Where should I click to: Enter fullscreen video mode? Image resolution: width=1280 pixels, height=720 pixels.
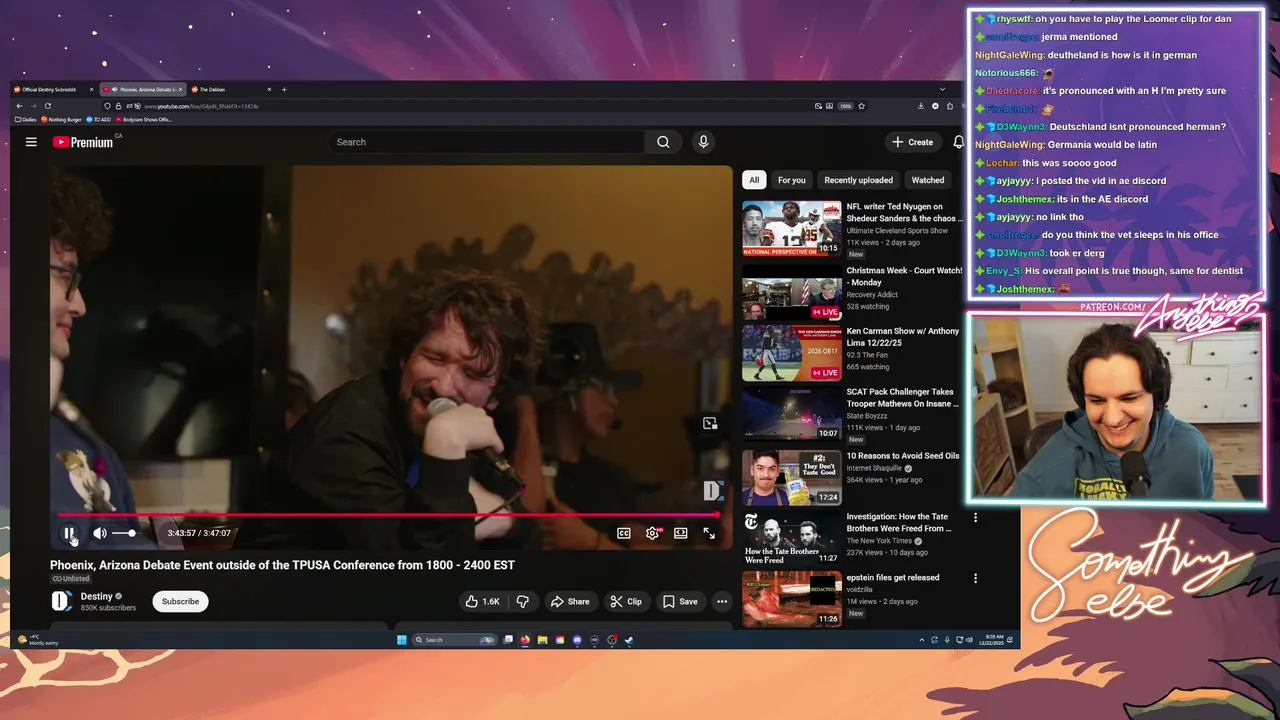[x=709, y=533]
